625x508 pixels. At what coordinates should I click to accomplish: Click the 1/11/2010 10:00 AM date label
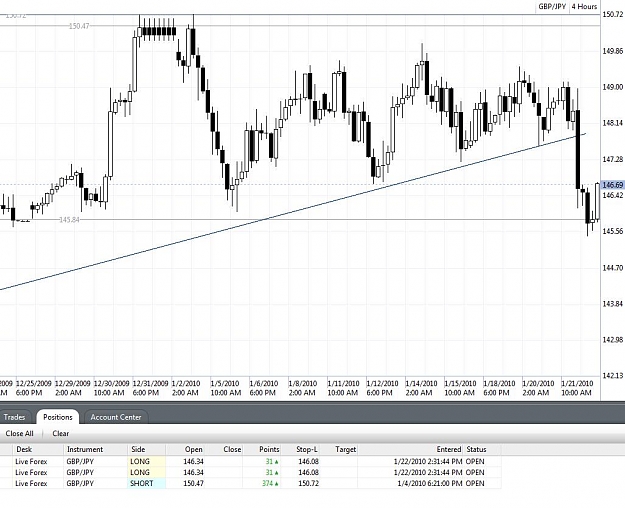pyautogui.click(x=343, y=388)
